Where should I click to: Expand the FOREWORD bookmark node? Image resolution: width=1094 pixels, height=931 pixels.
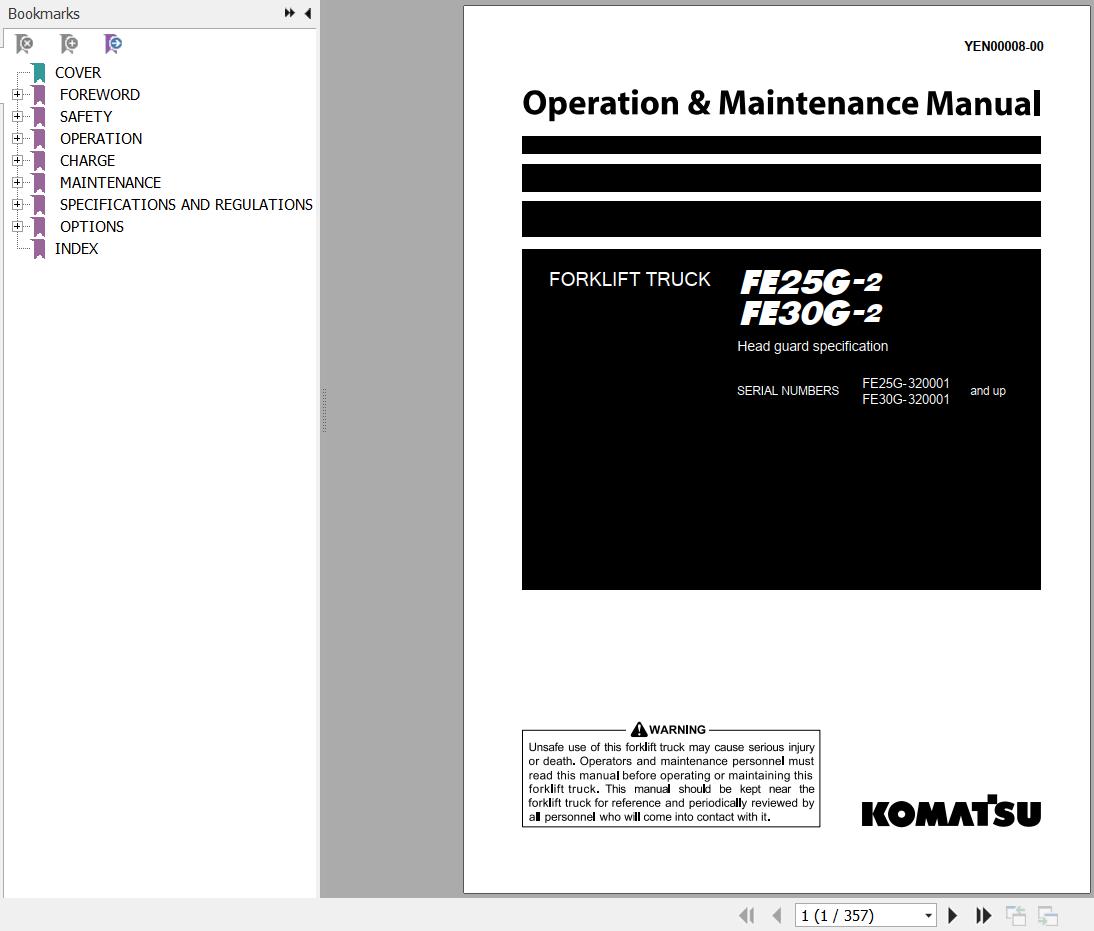point(17,94)
